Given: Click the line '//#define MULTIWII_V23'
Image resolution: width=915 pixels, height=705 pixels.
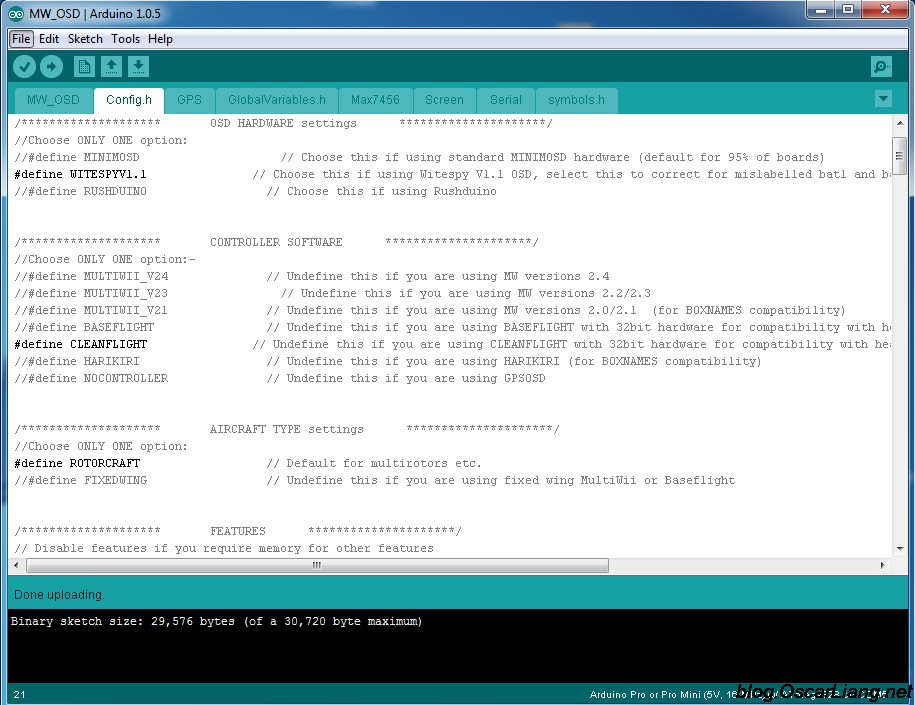Looking at the screenshot, I should coord(91,293).
